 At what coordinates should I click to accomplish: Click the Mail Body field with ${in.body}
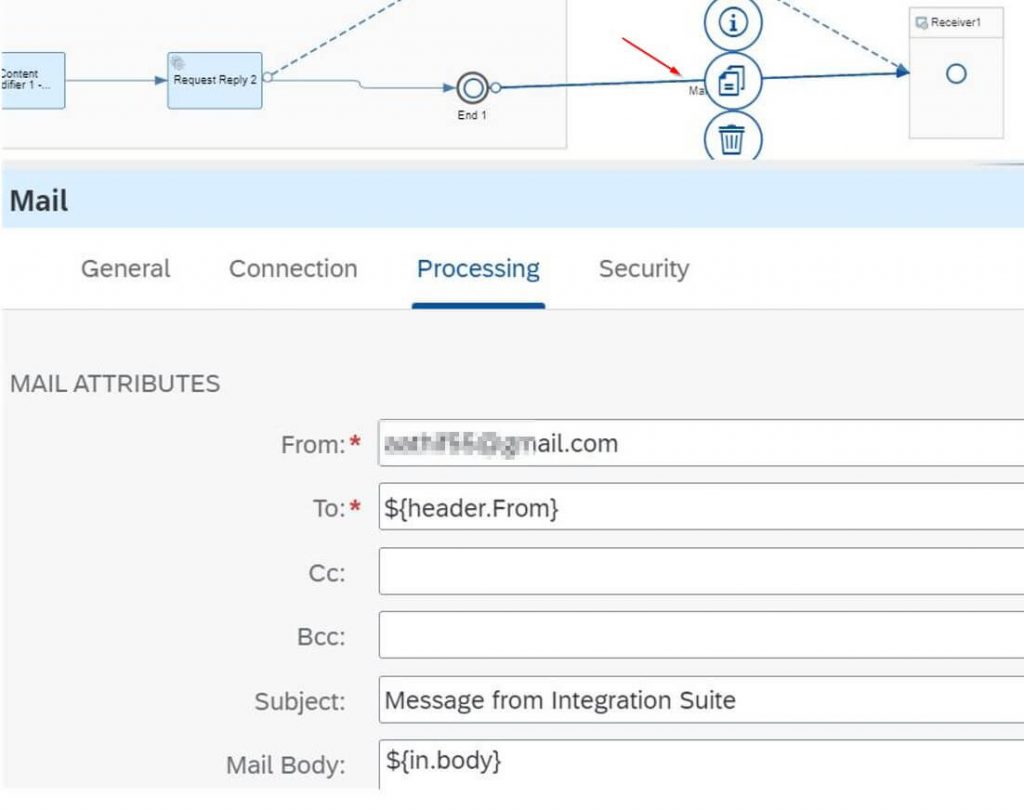(701, 764)
